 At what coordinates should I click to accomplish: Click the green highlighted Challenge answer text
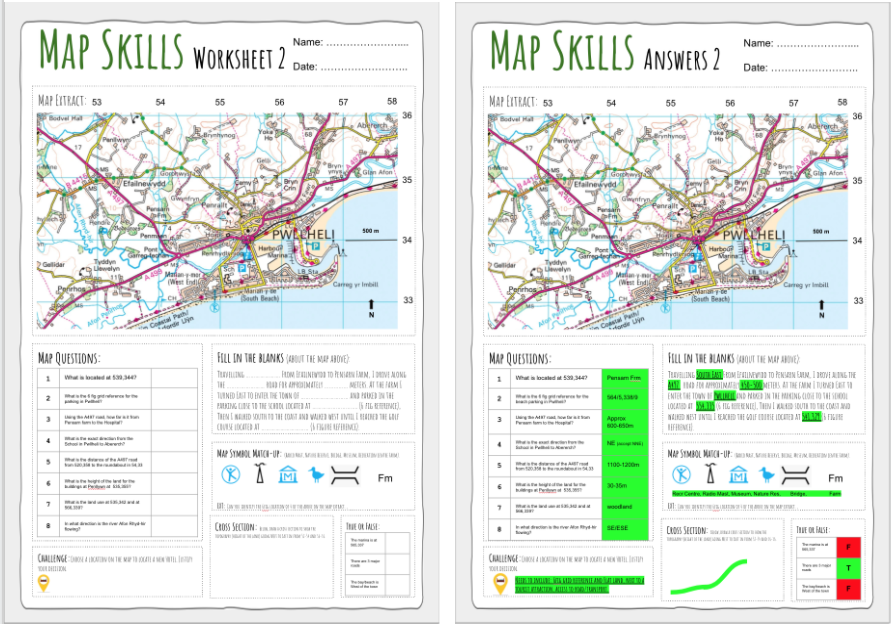(x=579, y=584)
